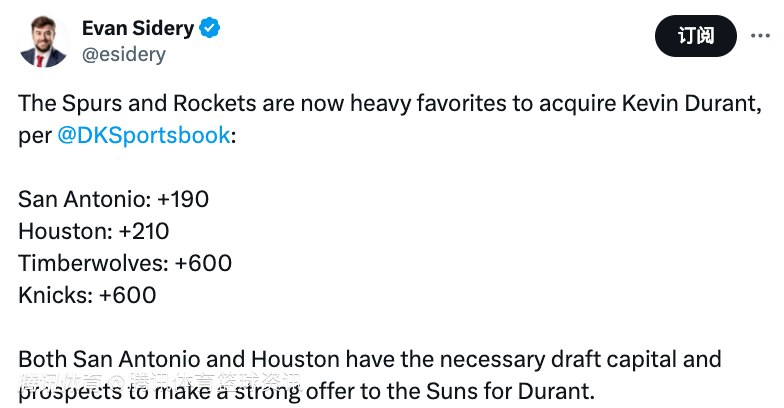Open the three-dot more options menu
This screenshot has width=784, height=408.
pyautogui.click(x=760, y=36)
